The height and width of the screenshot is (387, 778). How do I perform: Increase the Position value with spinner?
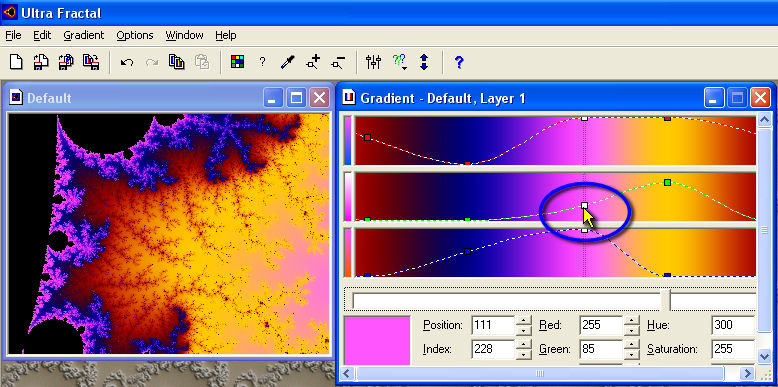[x=523, y=320]
